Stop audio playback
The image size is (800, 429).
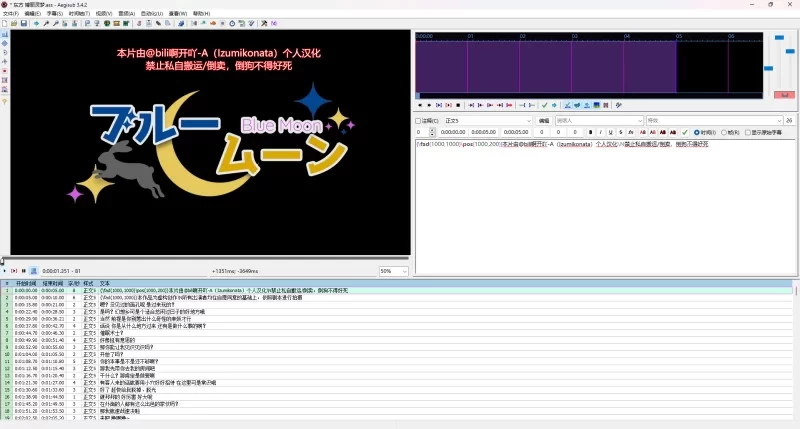pos(458,105)
